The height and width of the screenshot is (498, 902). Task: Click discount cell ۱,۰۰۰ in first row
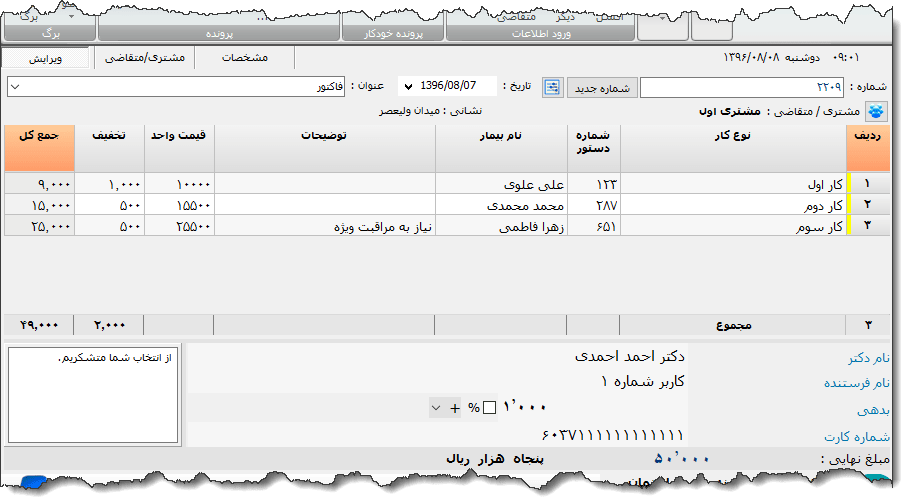(110, 184)
